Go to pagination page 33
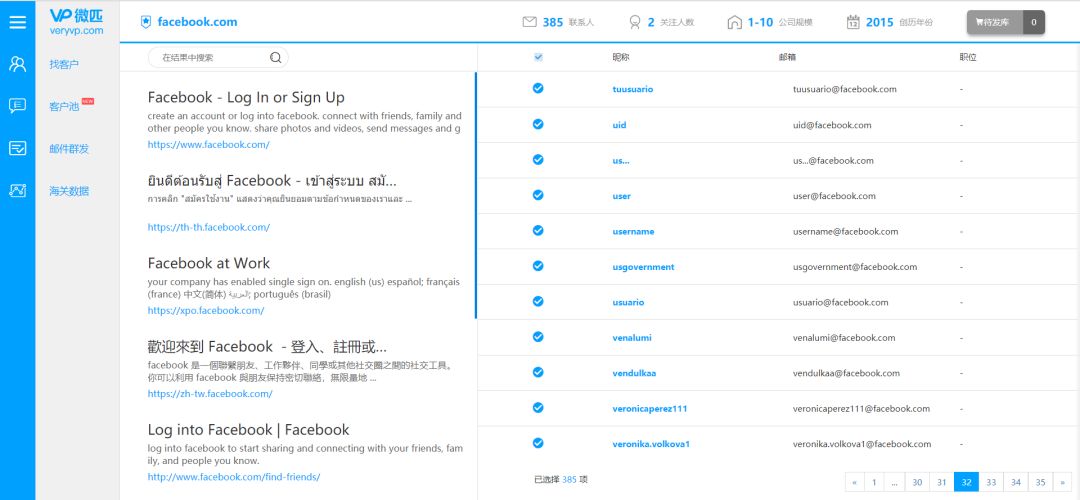Viewport: 1080px width, 500px height. [991, 482]
